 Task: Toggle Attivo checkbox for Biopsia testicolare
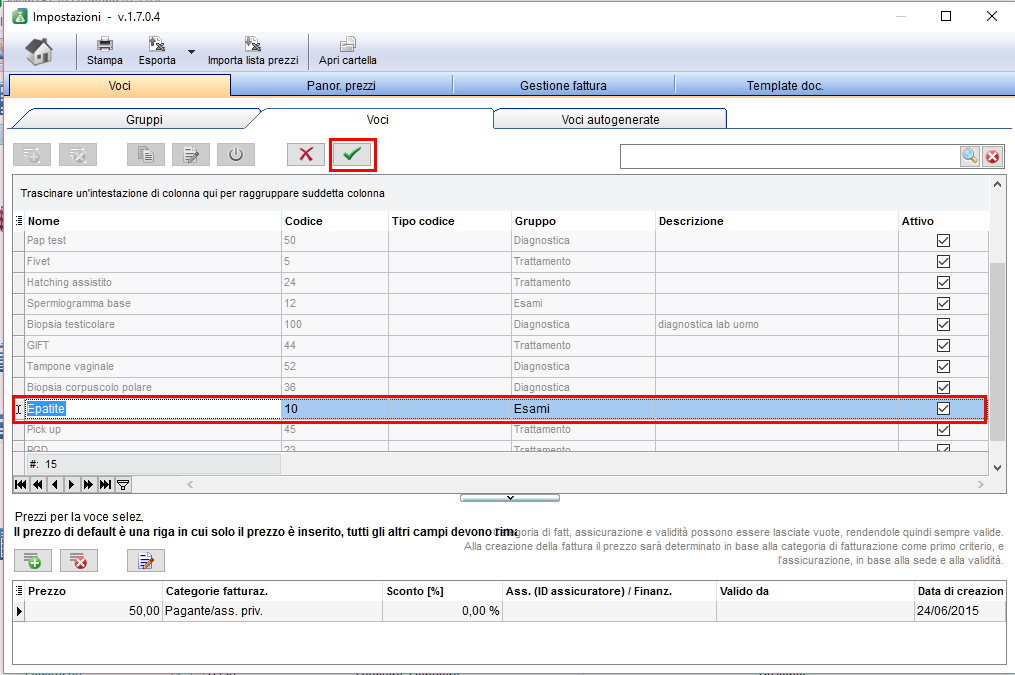click(943, 325)
